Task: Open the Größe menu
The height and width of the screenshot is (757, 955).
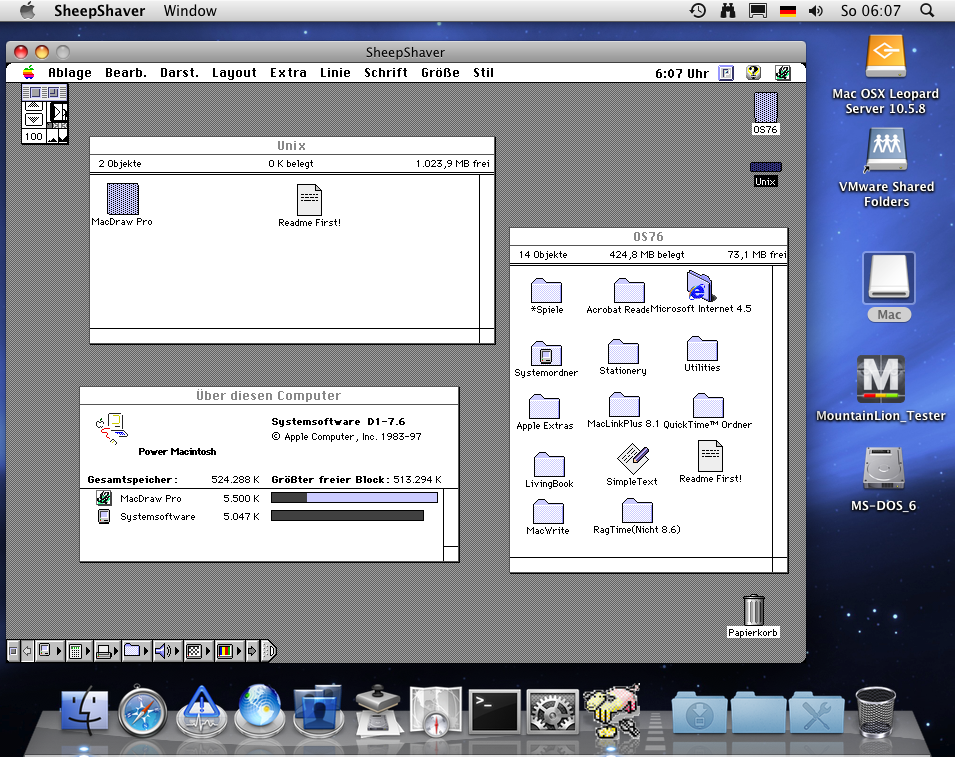Action: 440,73
